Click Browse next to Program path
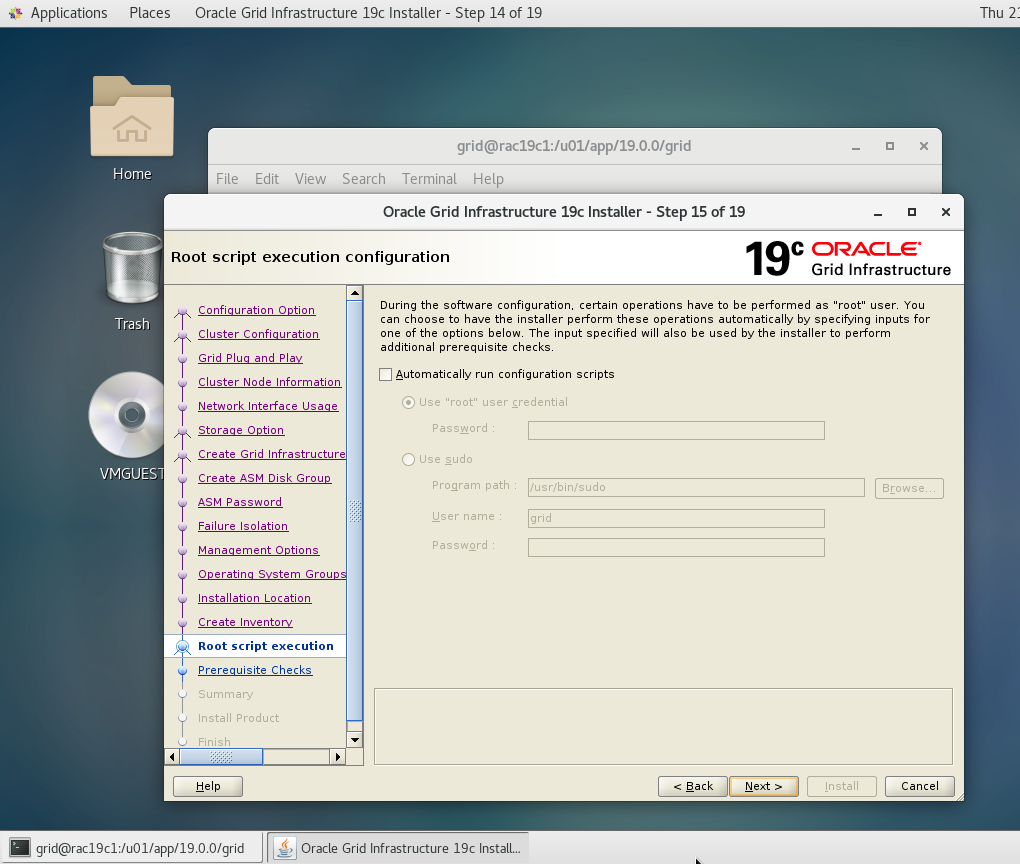 point(908,488)
